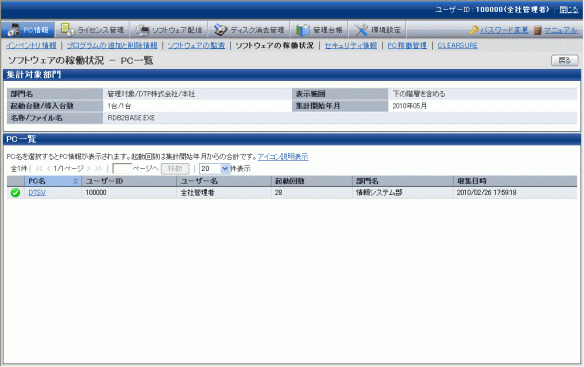Go to プログラムの追加と削除情報 link

pos(112,45)
